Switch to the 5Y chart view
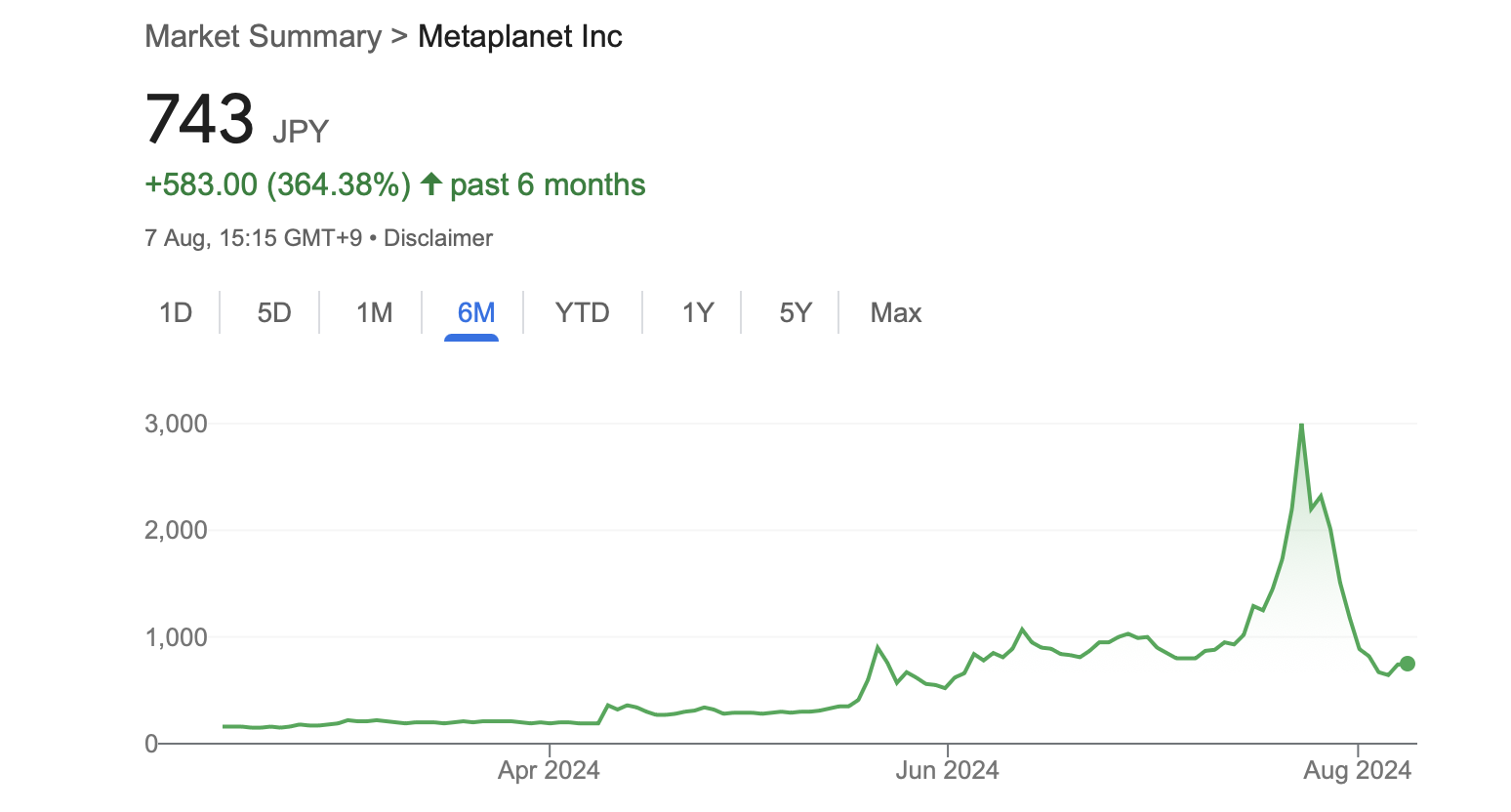Screen dimensions: 1511x812 point(793,312)
